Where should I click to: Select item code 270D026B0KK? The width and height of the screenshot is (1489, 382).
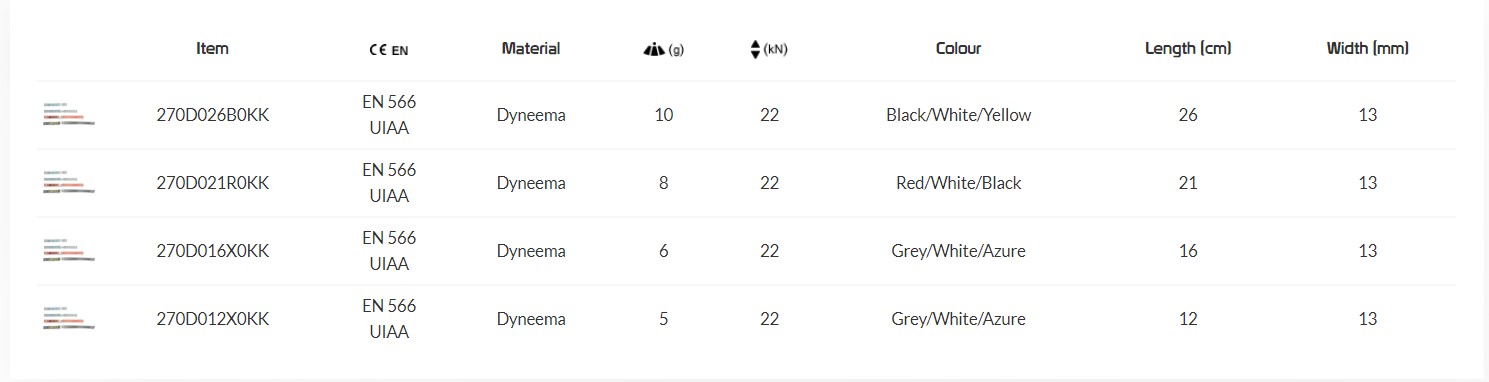click(x=213, y=115)
